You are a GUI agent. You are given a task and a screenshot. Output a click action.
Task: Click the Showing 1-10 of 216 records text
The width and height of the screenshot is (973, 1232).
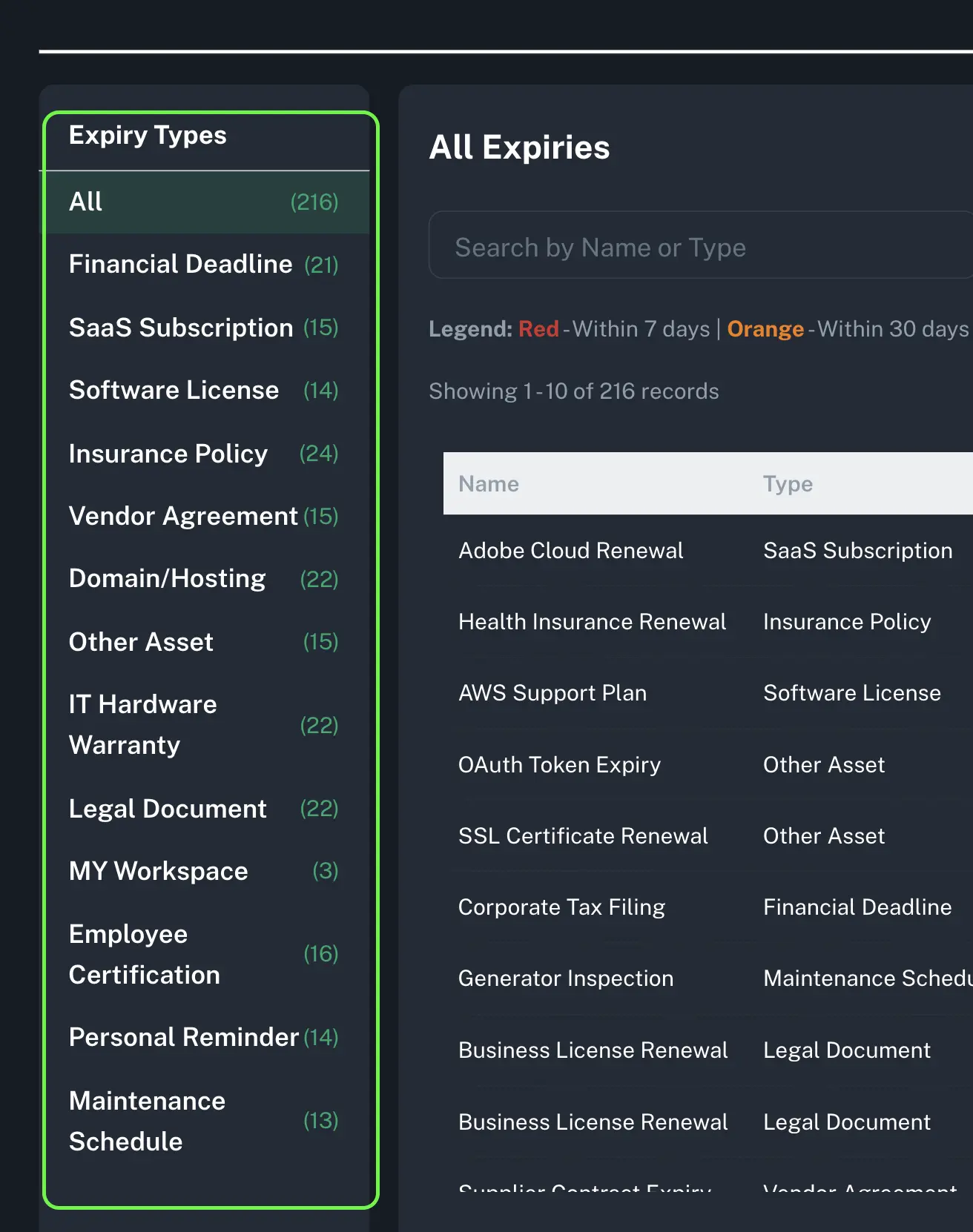(x=574, y=391)
